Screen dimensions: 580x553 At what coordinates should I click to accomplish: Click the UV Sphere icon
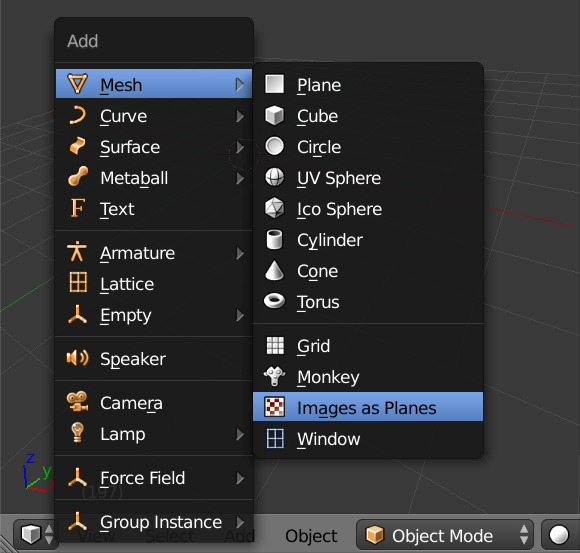click(274, 177)
